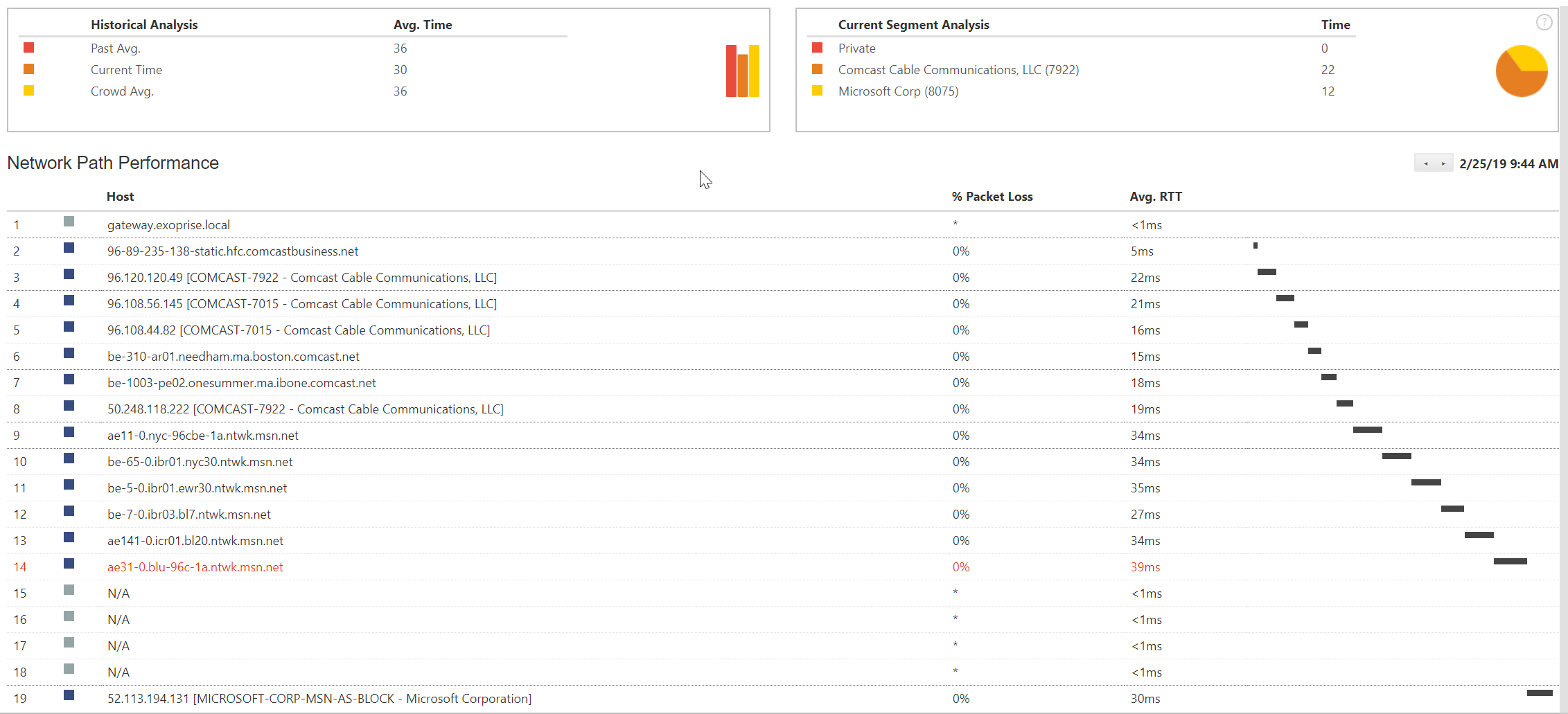Select host 96-89-235-138-static.hfc.comcastbusiness.net
The image size is (1568, 714).
click(233, 251)
